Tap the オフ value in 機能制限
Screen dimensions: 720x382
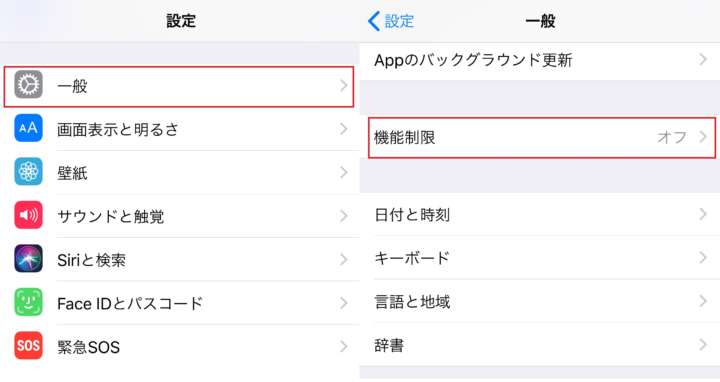pyautogui.click(x=672, y=137)
